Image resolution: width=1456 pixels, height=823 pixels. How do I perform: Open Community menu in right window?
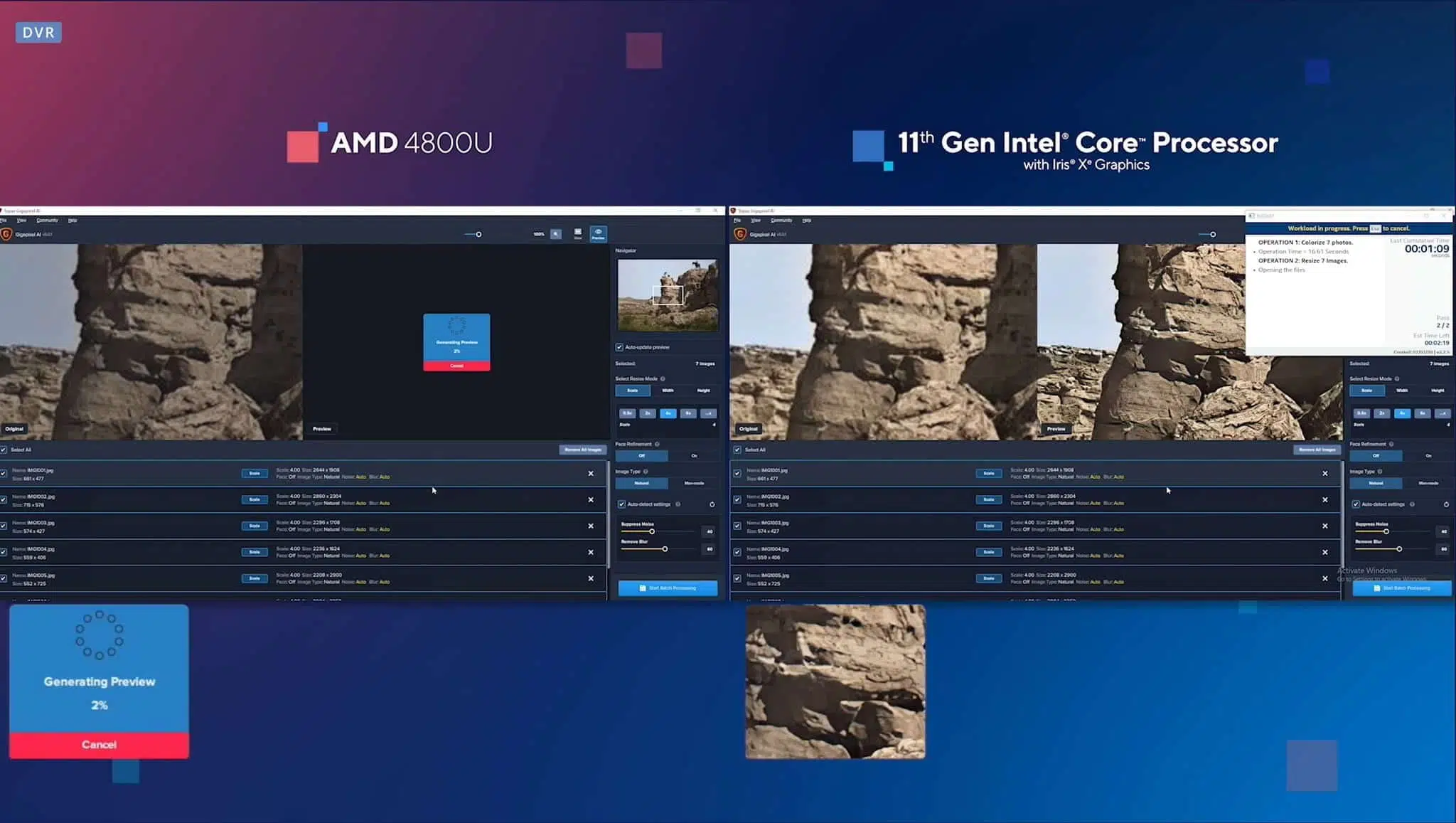point(781,221)
